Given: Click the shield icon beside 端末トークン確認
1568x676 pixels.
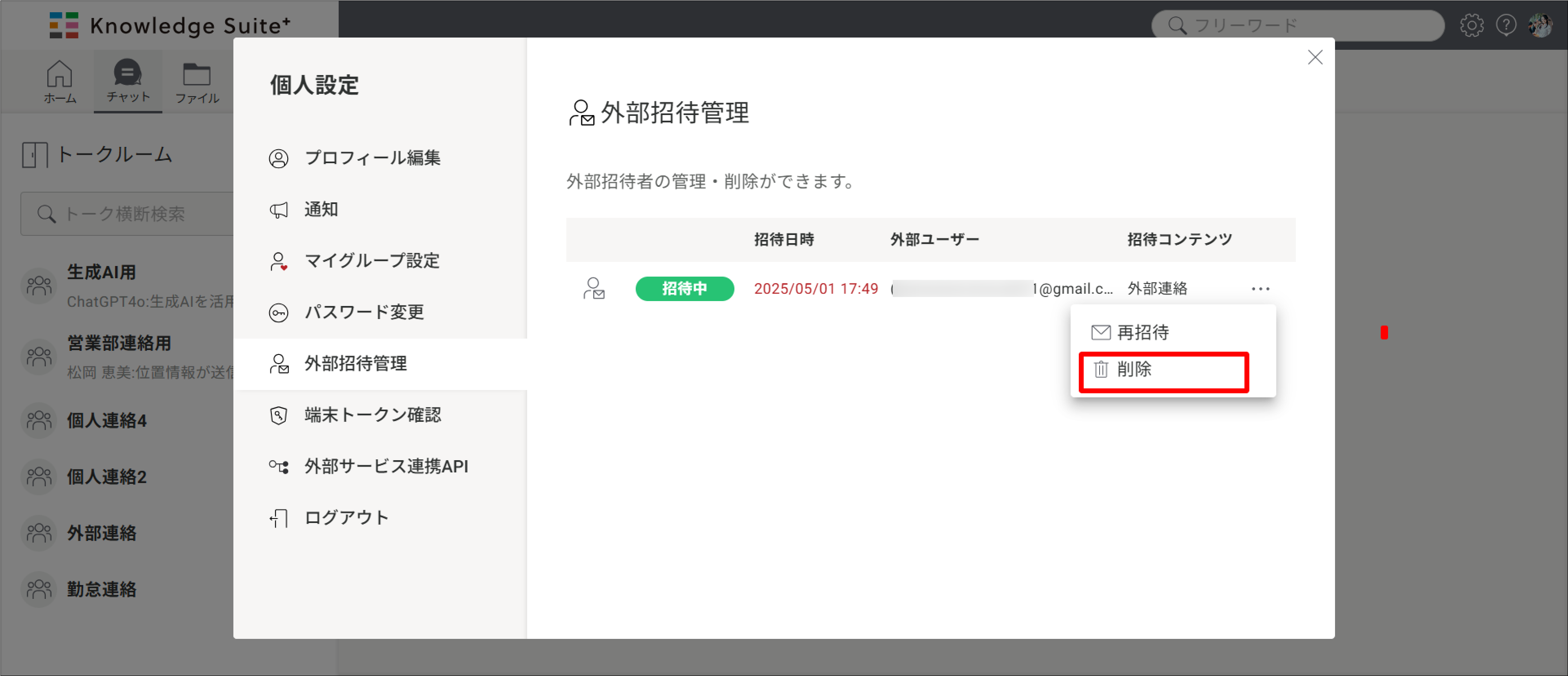Looking at the screenshot, I should 279,416.
